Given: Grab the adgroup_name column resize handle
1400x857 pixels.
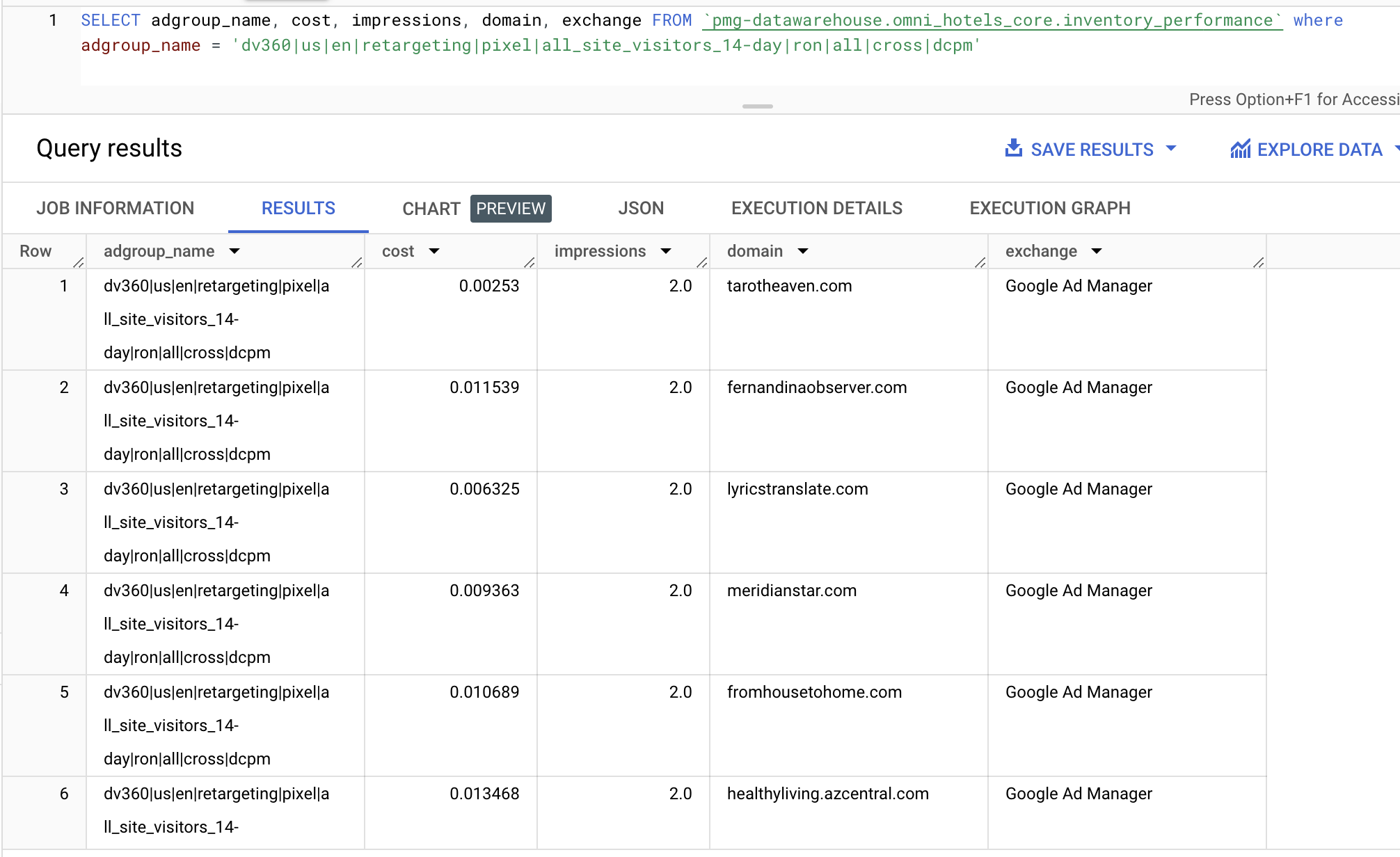Looking at the screenshot, I should point(357,262).
